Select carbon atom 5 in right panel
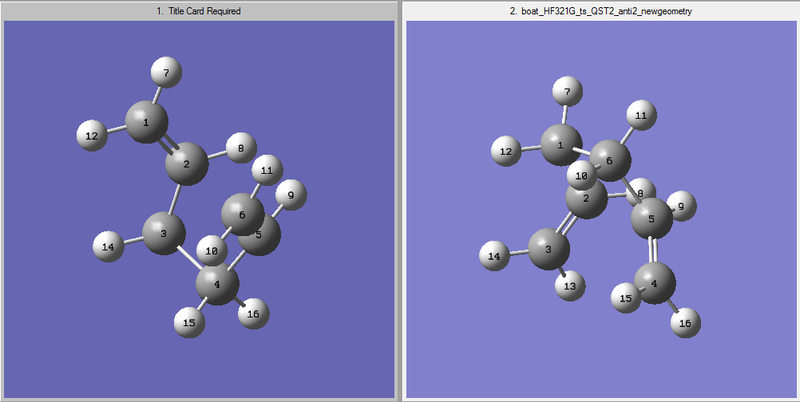800x402 pixels. point(652,218)
